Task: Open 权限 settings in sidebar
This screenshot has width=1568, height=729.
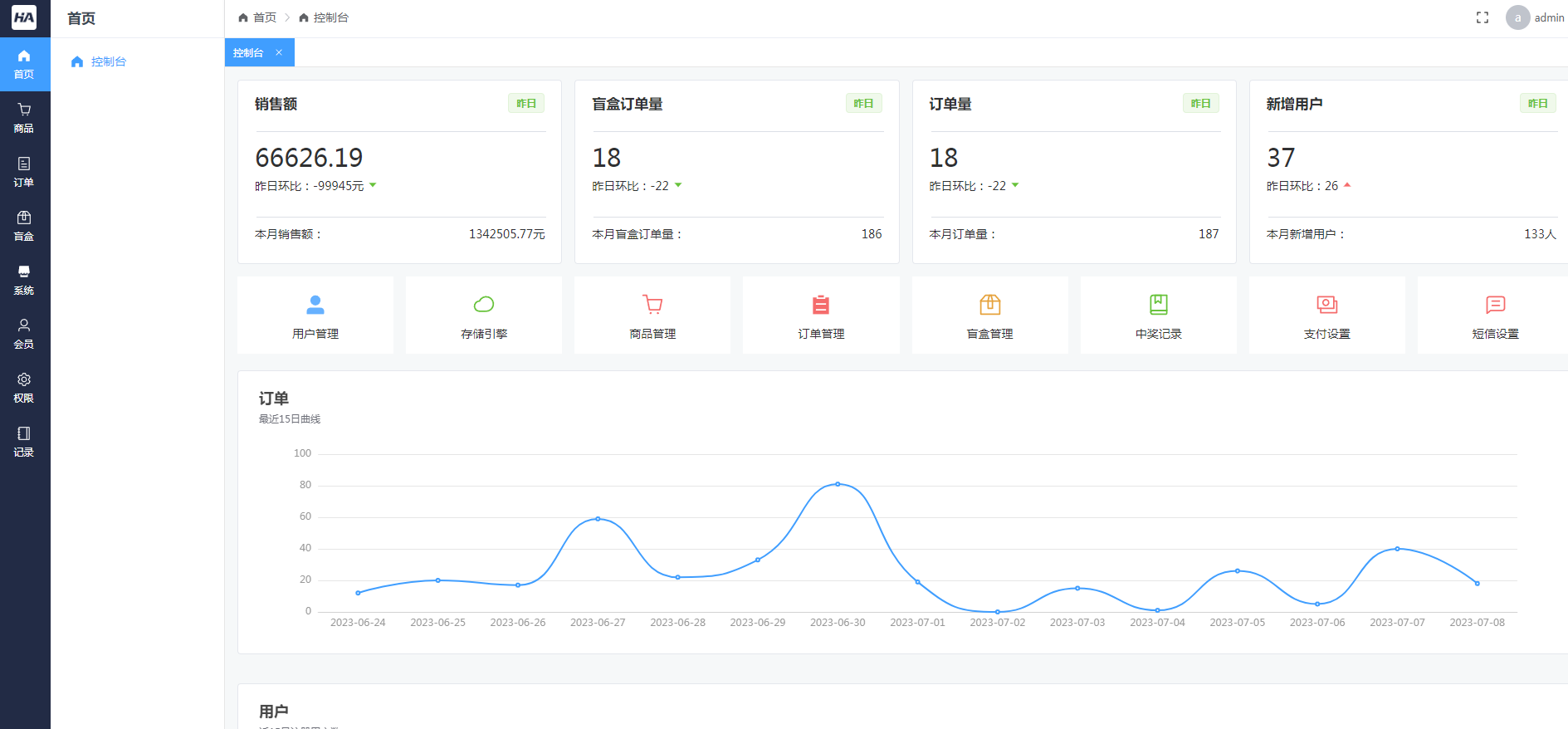Action: click(x=24, y=388)
